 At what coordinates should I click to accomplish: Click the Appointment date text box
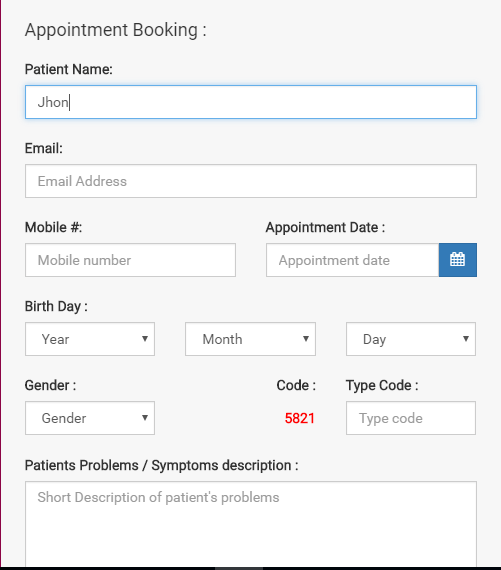pos(352,260)
